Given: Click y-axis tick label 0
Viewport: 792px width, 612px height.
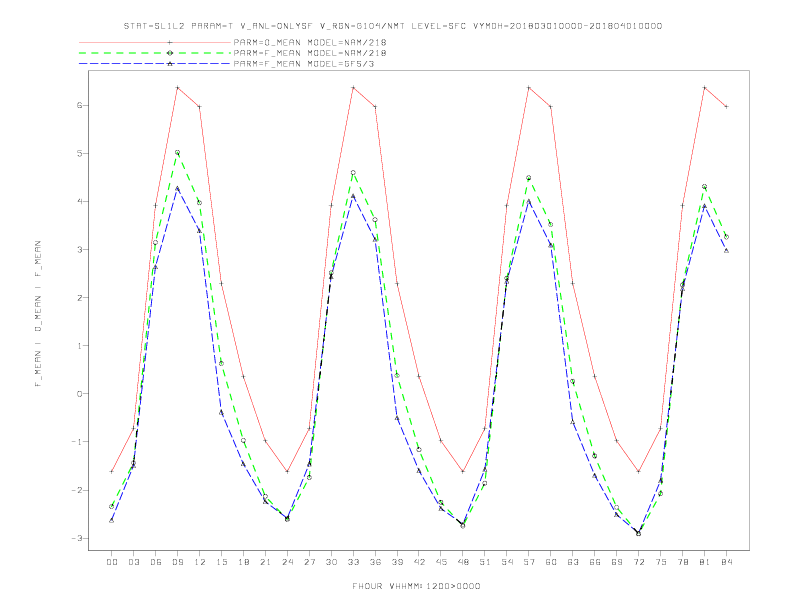Looking at the screenshot, I should 79,394.
